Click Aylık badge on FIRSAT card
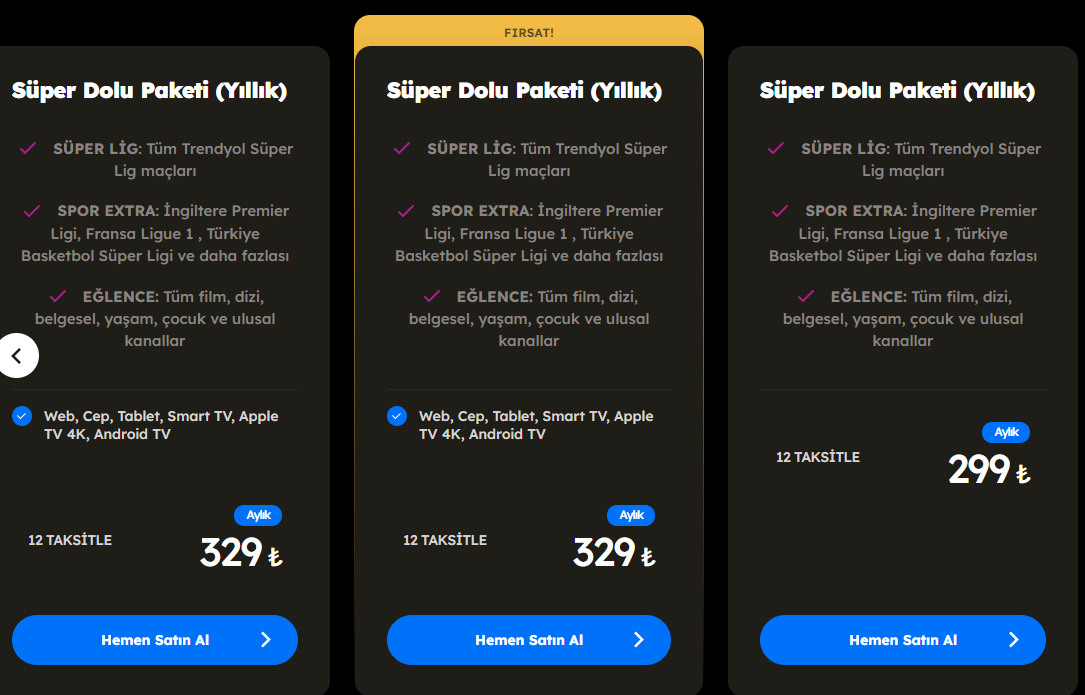This screenshot has height=695, width=1085. click(x=631, y=515)
